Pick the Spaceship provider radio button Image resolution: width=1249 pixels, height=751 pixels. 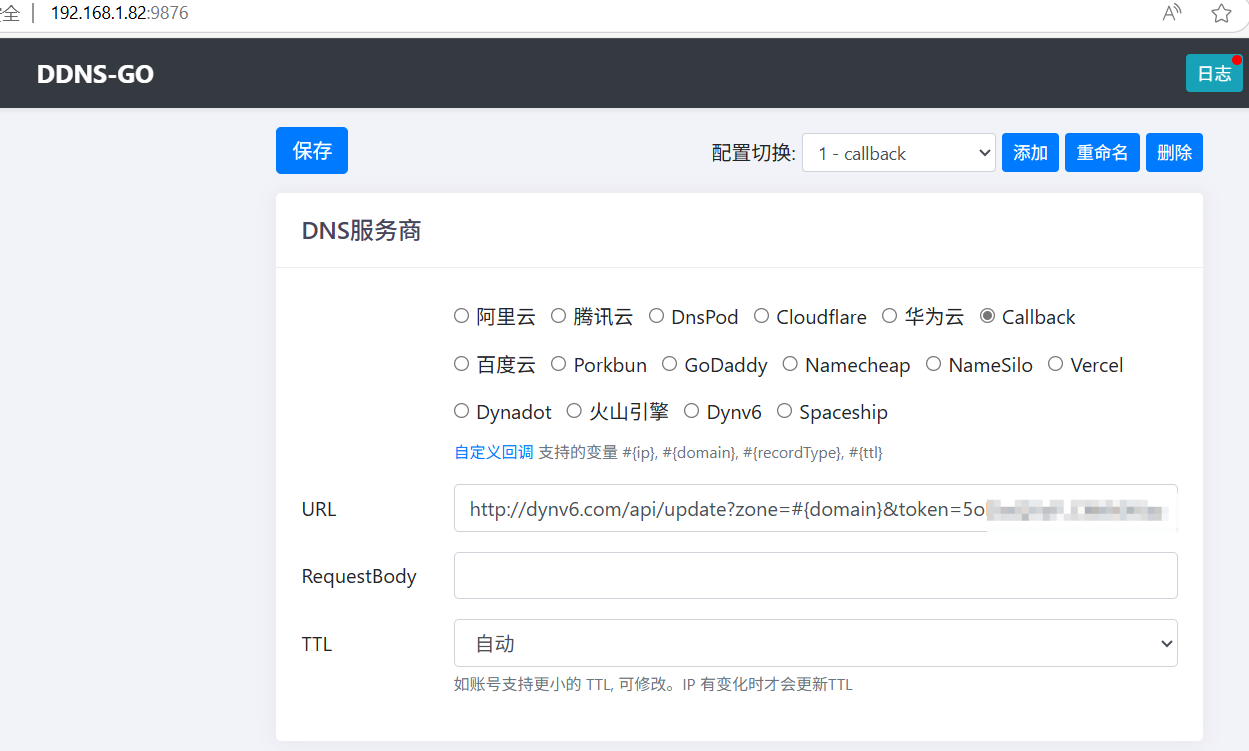pyautogui.click(x=785, y=411)
